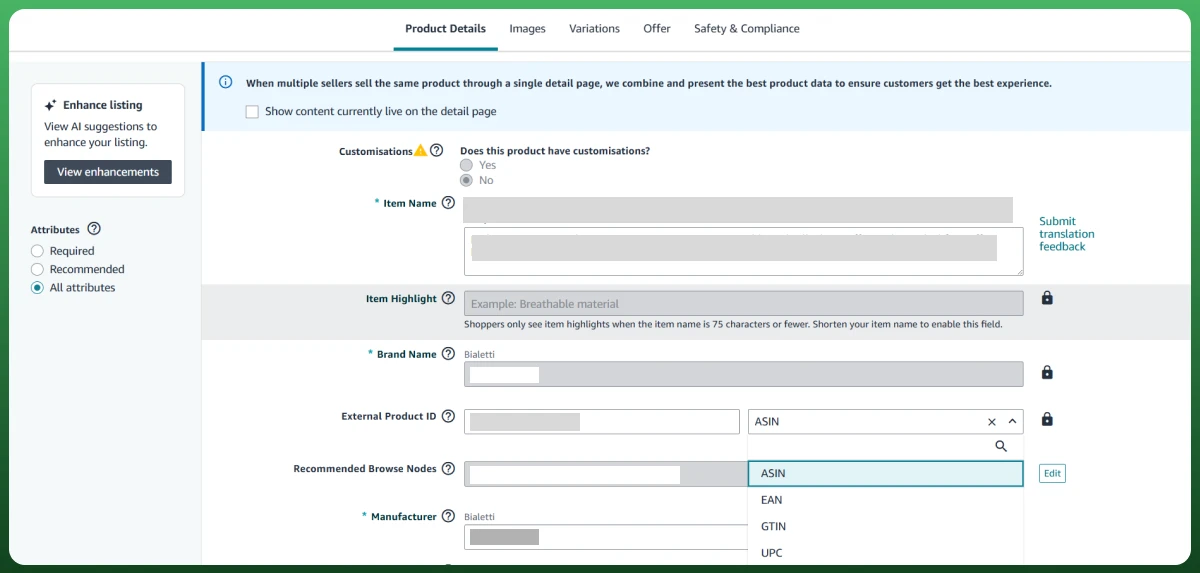
Task: Click the Manufacturer input field
Action: click(605, 537)
